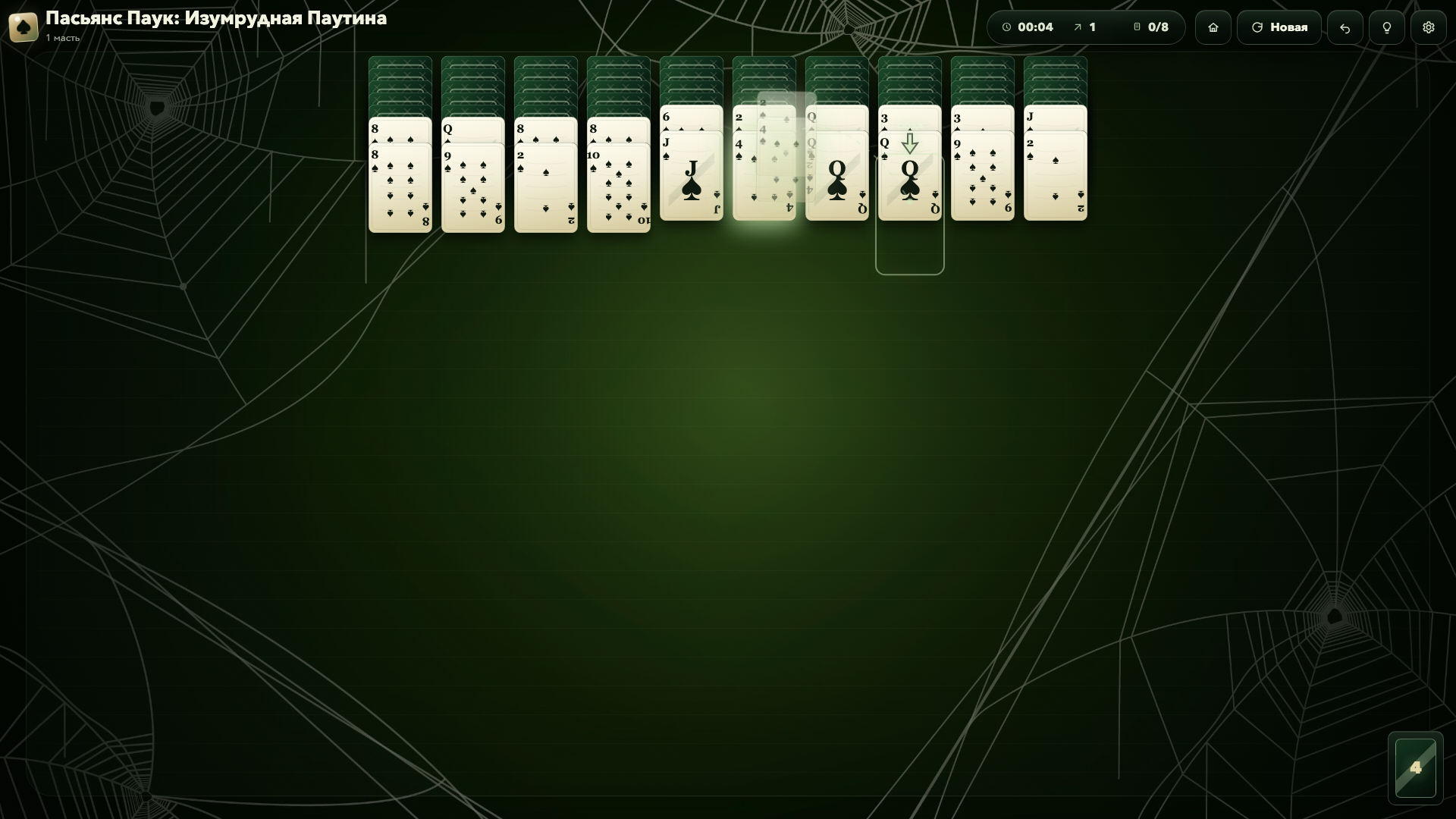Deal cards from the stock pile showing 4

coord(1415,767)
